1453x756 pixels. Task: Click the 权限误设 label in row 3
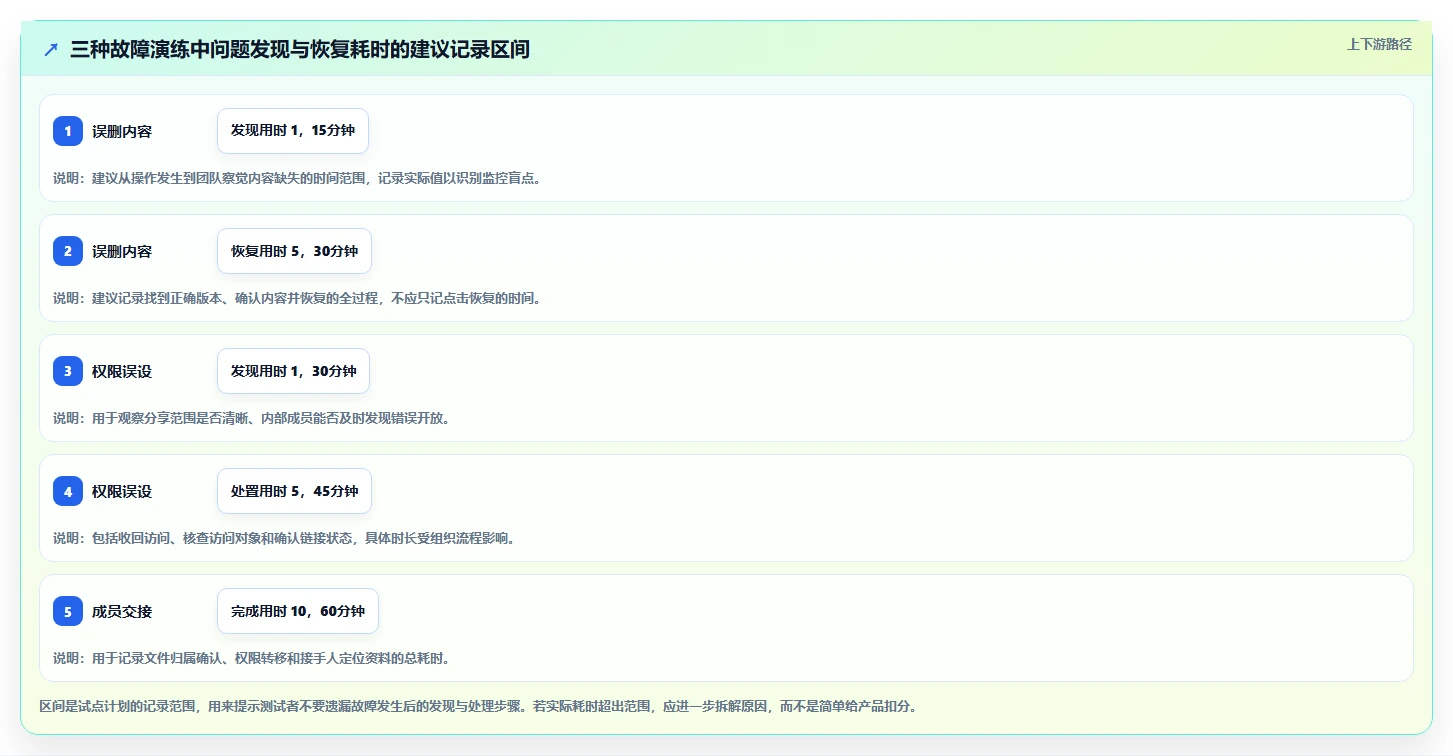pos(122,371)
